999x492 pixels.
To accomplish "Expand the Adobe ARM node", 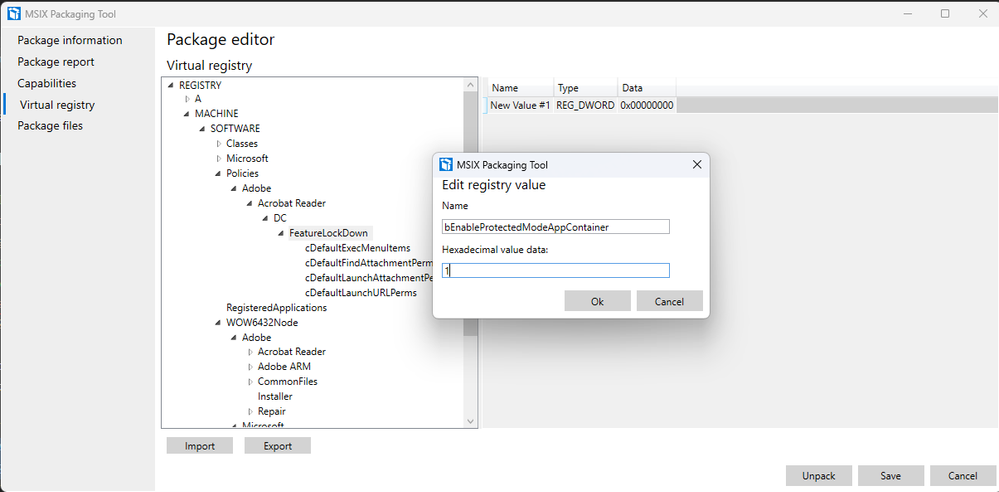I will [250, 367].
